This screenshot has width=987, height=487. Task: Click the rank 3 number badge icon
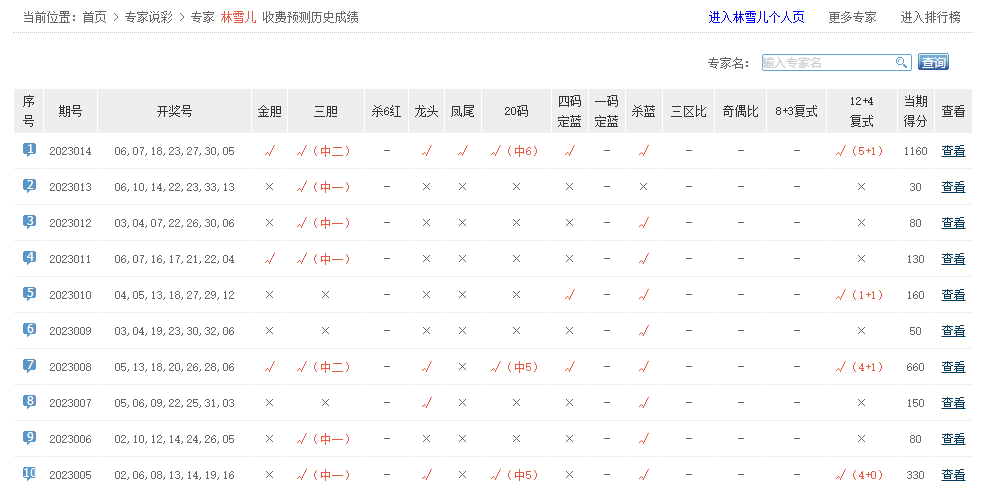tap(29, 222)
